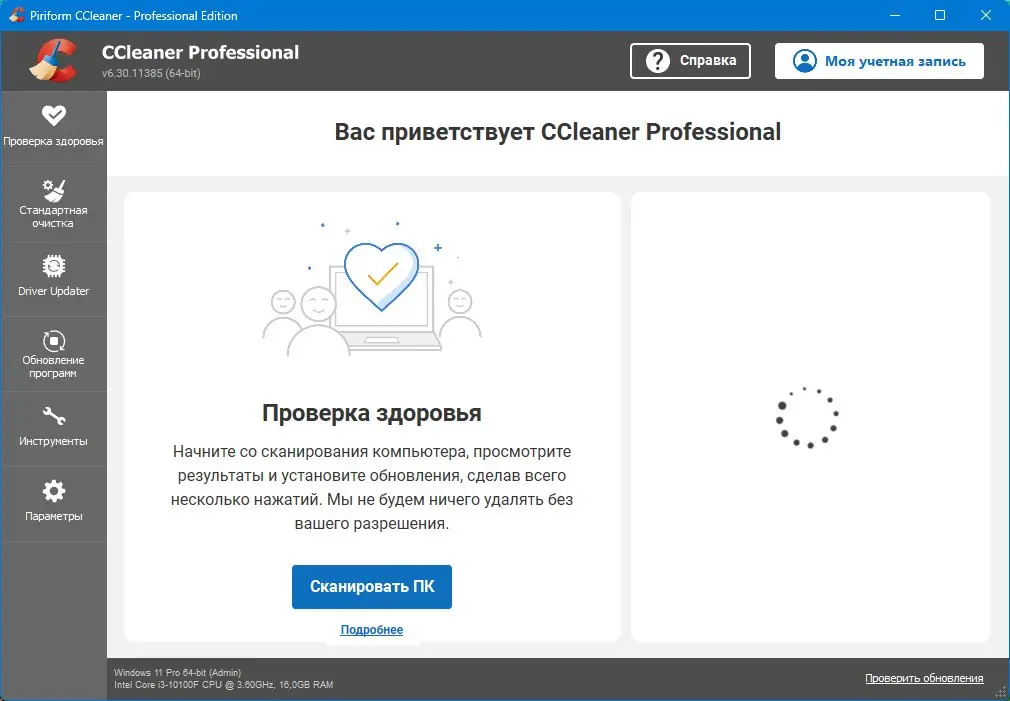Click the CCleaner logo in the header

[x=55, y=60]
